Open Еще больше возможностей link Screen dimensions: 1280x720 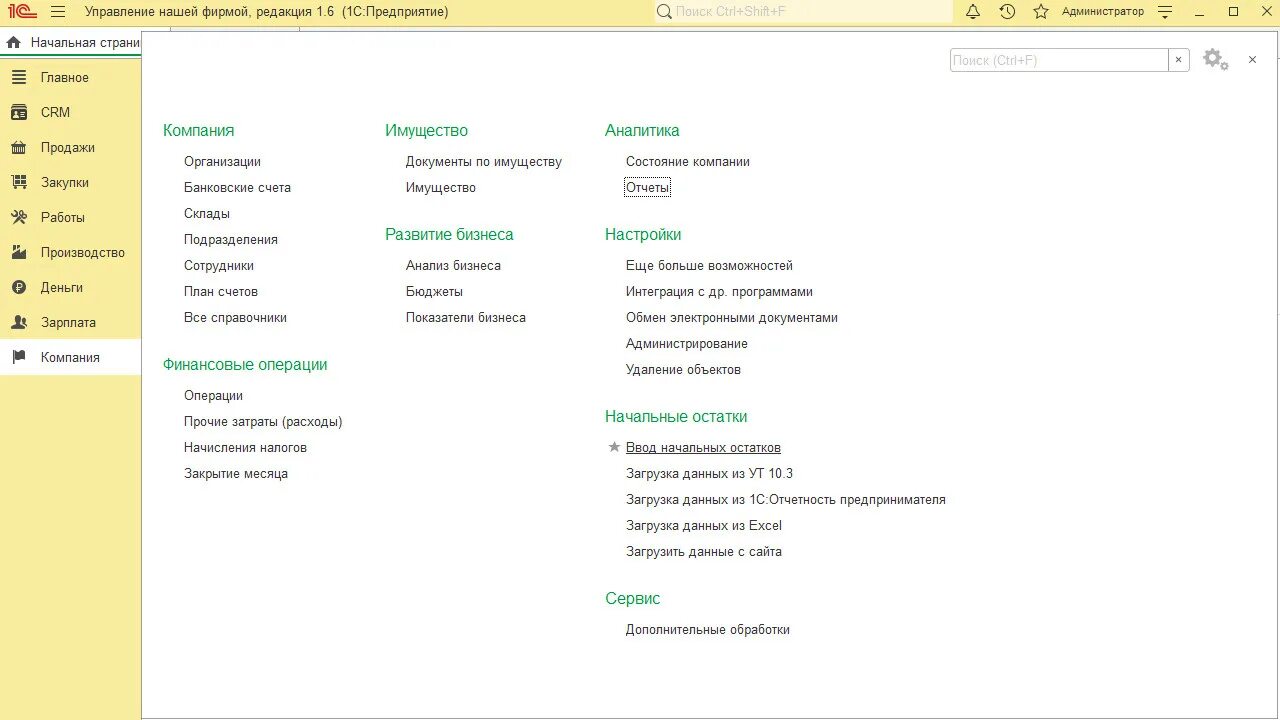[x=709, y=265]
